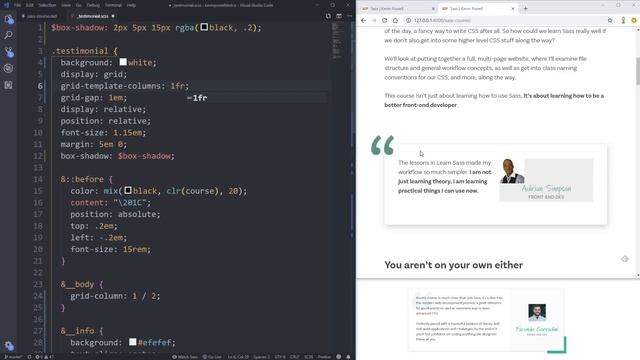Click the git branch name in status bar
Viewport: 640px width, 360px height.
(x=13, y=357)
